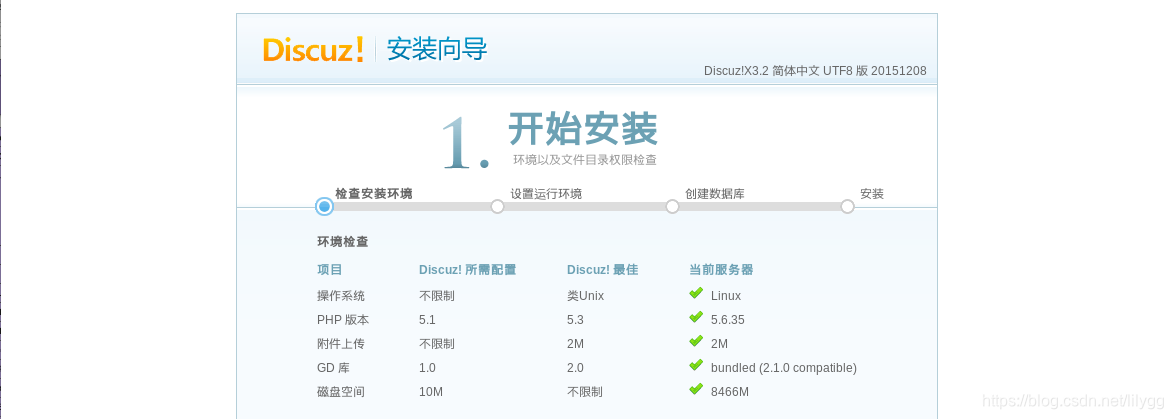
Task: Click the 当前服务器 column header
Action: point(721,270)
